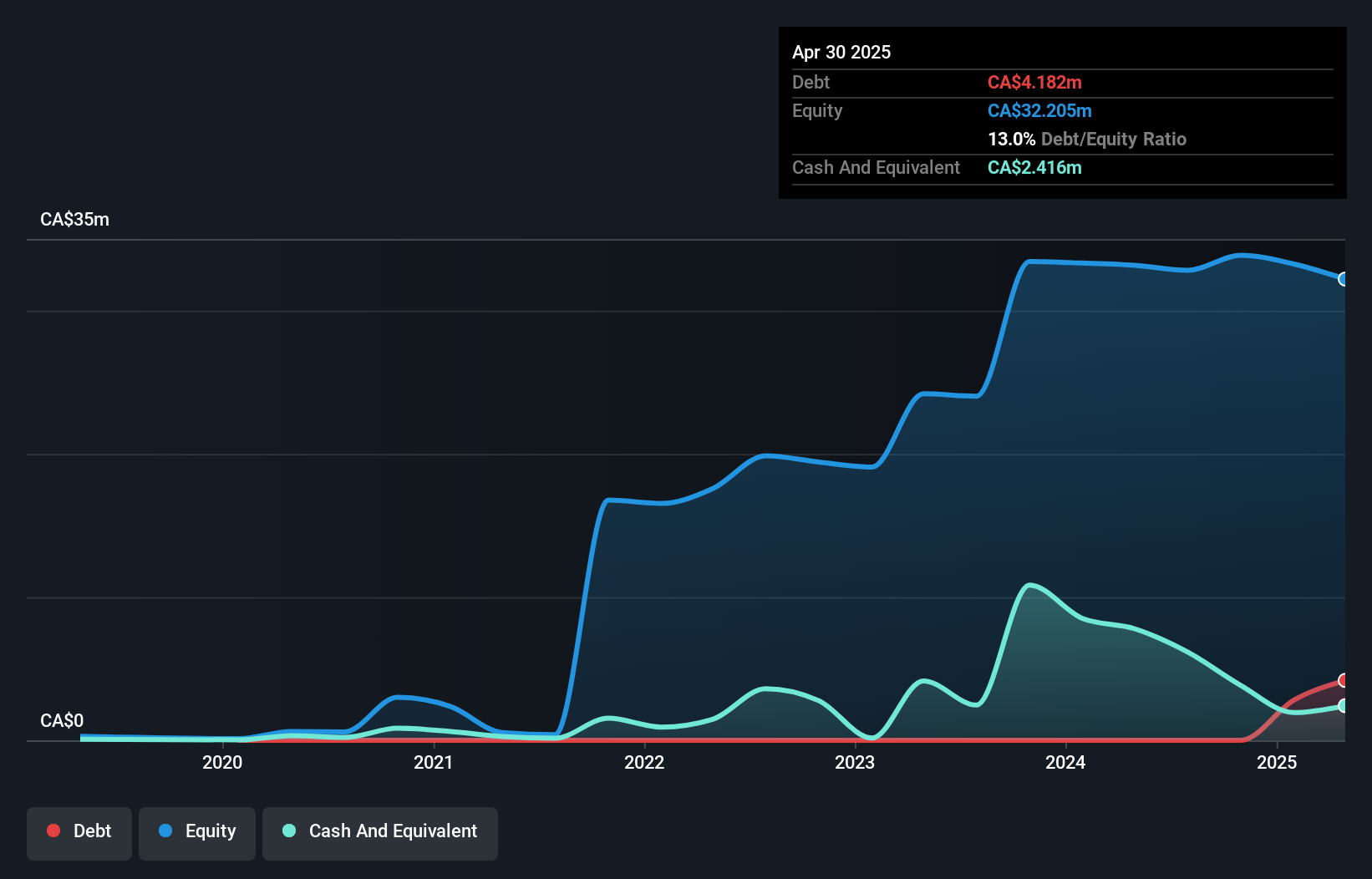Viewport: 1372px width, 879px height.
Task: Toggle the Debt series legend button
Action: point(79,833)
